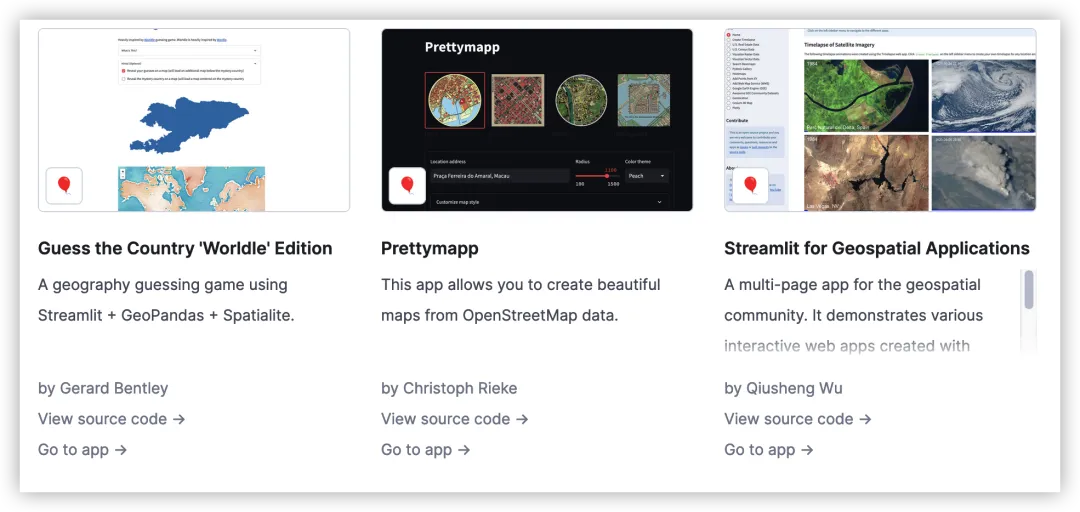View source code for Prettymapp
The width and height of the screenshot is (1080, 512).
coord(455,419)
